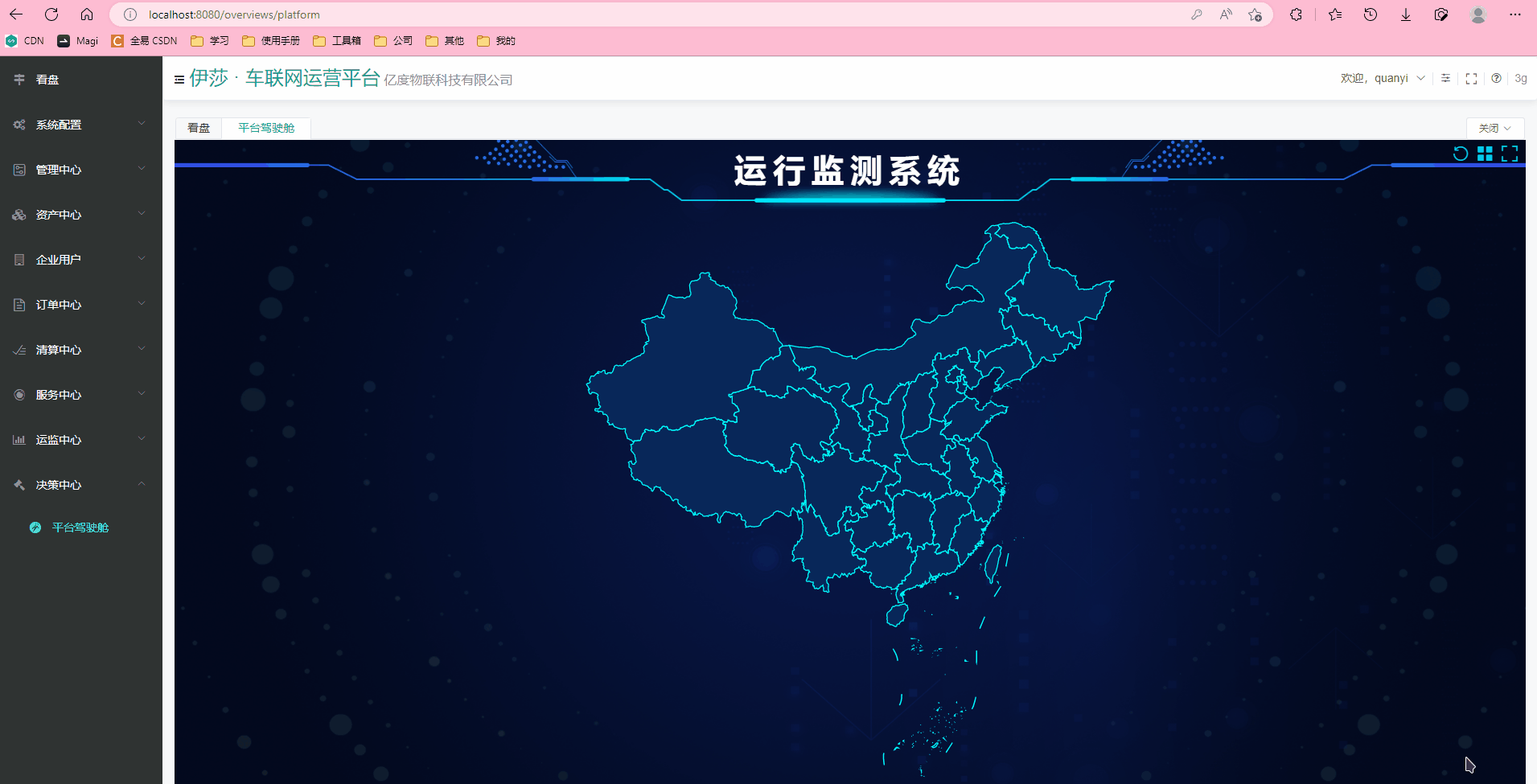This screenshot has height=784, width=1537.
Task: Open the 全易 CSDN bookmark
Action: coord(145,41)
